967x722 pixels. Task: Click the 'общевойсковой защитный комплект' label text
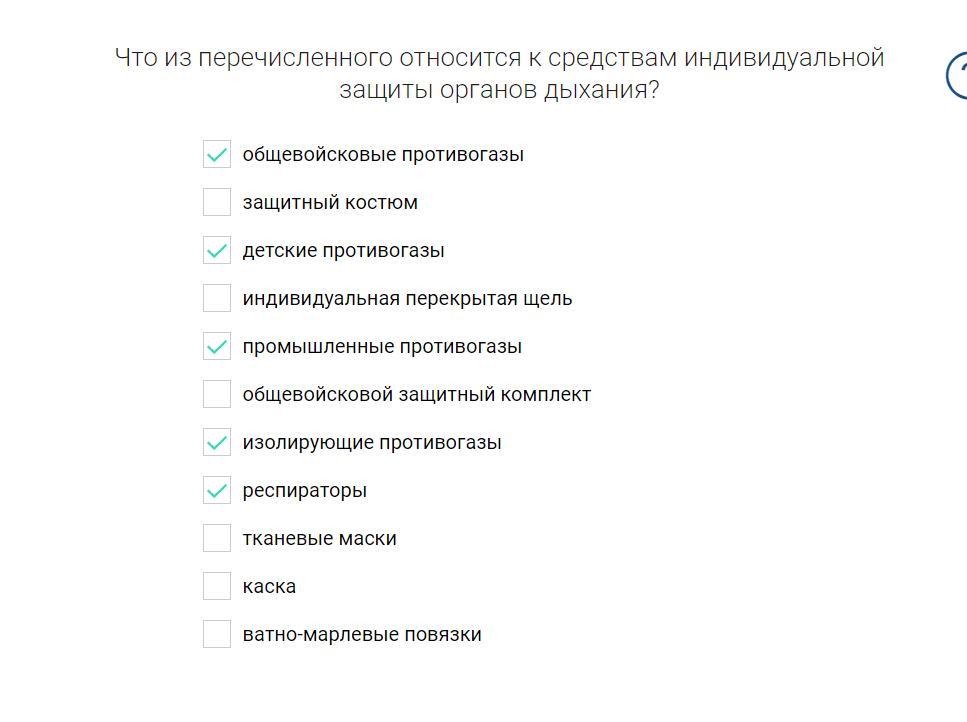click(x=416, y=394)
